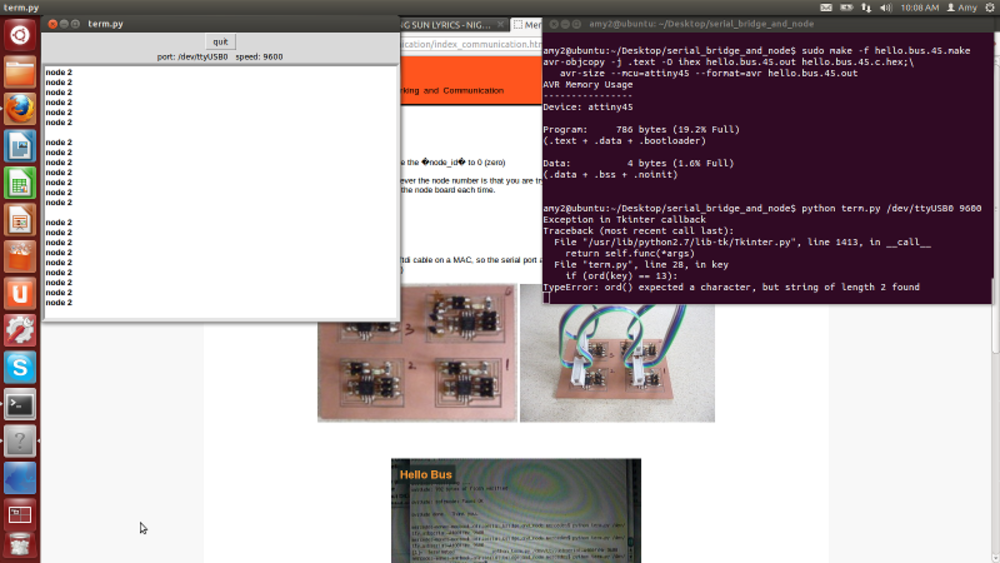Image resolution: width=1000 pixels, height=563 pixels.
Task: Launch Firefox from the launcher
Action: (x=20, y=109)
